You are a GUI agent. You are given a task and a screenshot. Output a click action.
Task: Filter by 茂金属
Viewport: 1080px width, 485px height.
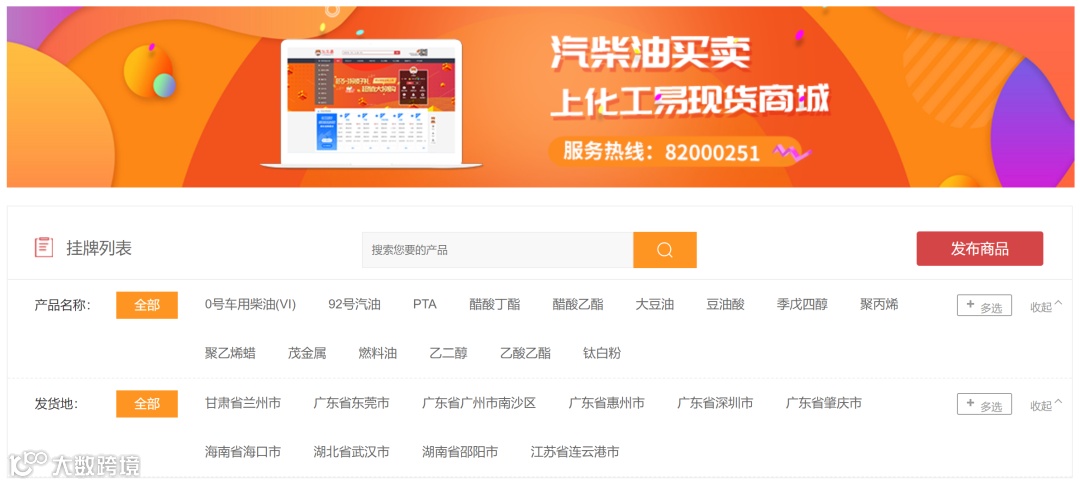coord(307,353)
